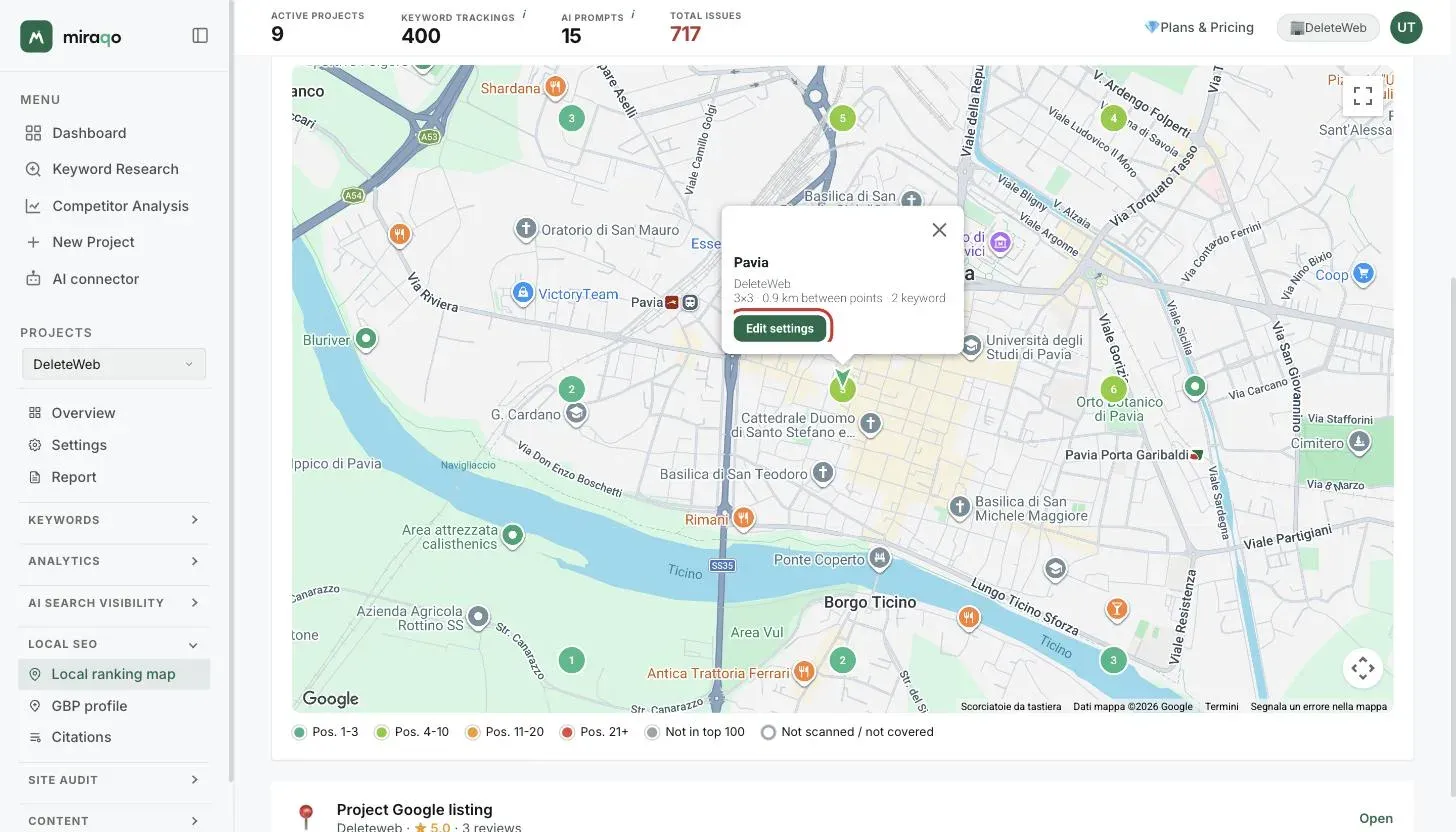Expand the Analytics section
1456x832 pixels.
(114, 561)
